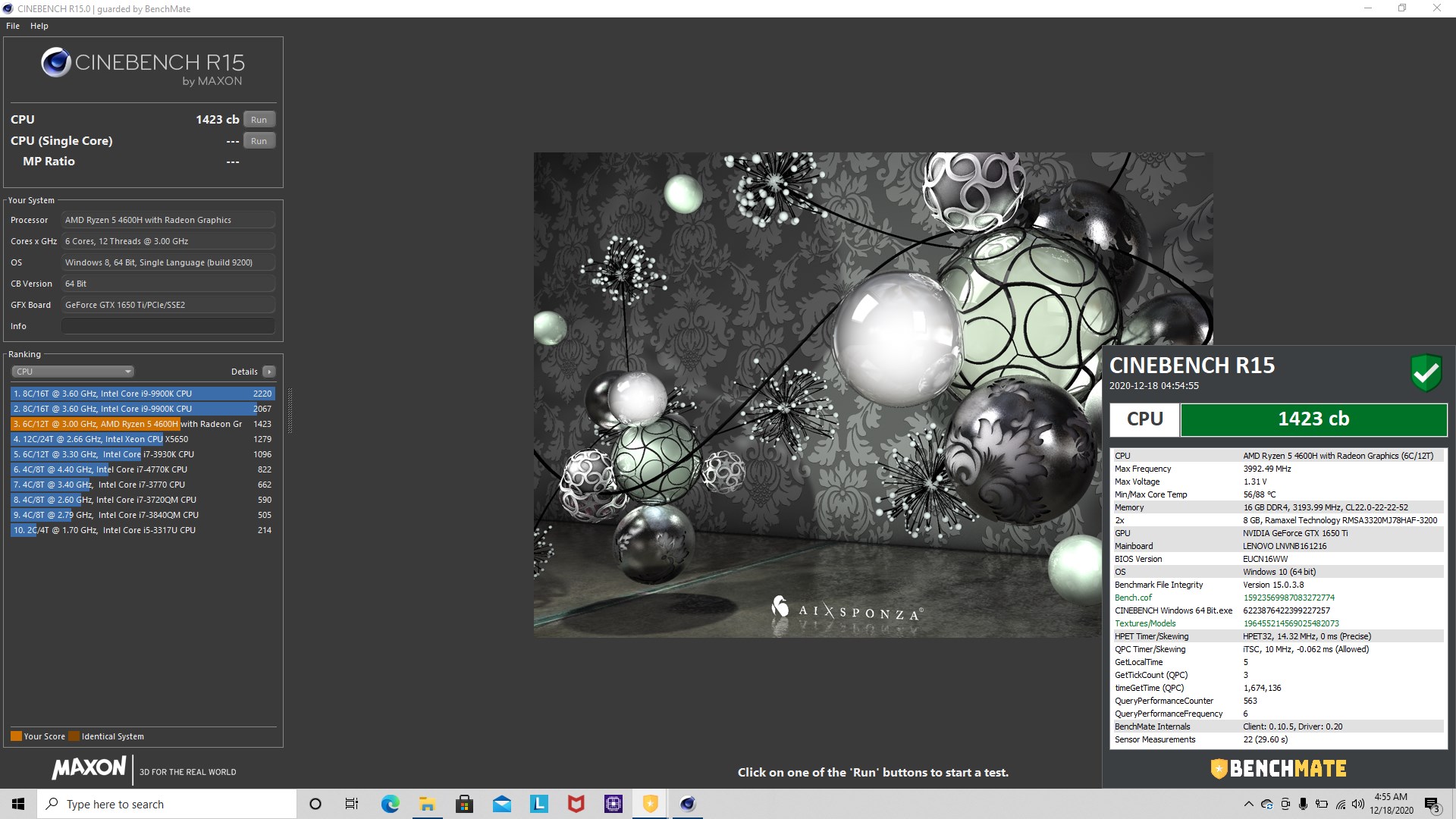Viewport: 1456px width, 819px height.
Task: Run the CPU Single Core test
Action: point(259,141)
